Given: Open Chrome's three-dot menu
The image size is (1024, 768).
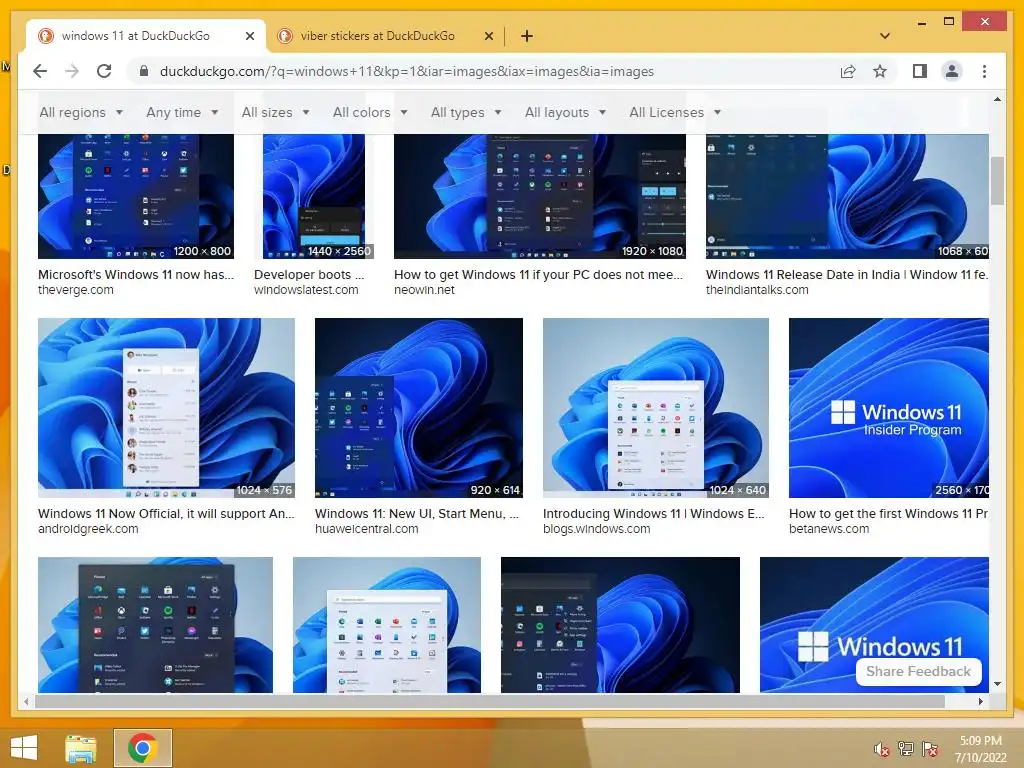Looking at the screenshot, I should [x=984, y=71].
